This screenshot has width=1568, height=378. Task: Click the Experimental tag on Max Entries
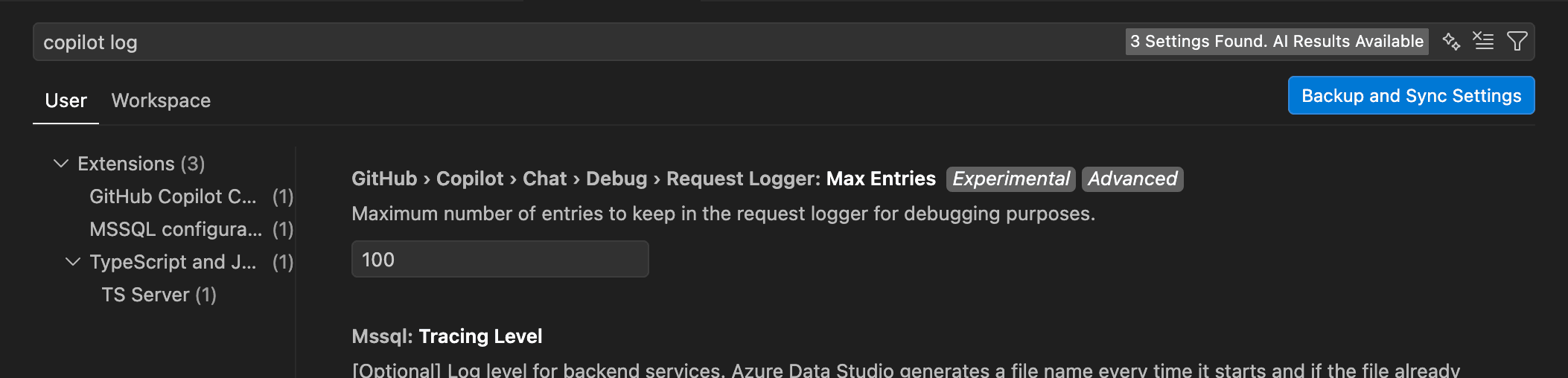point(1010,179)
